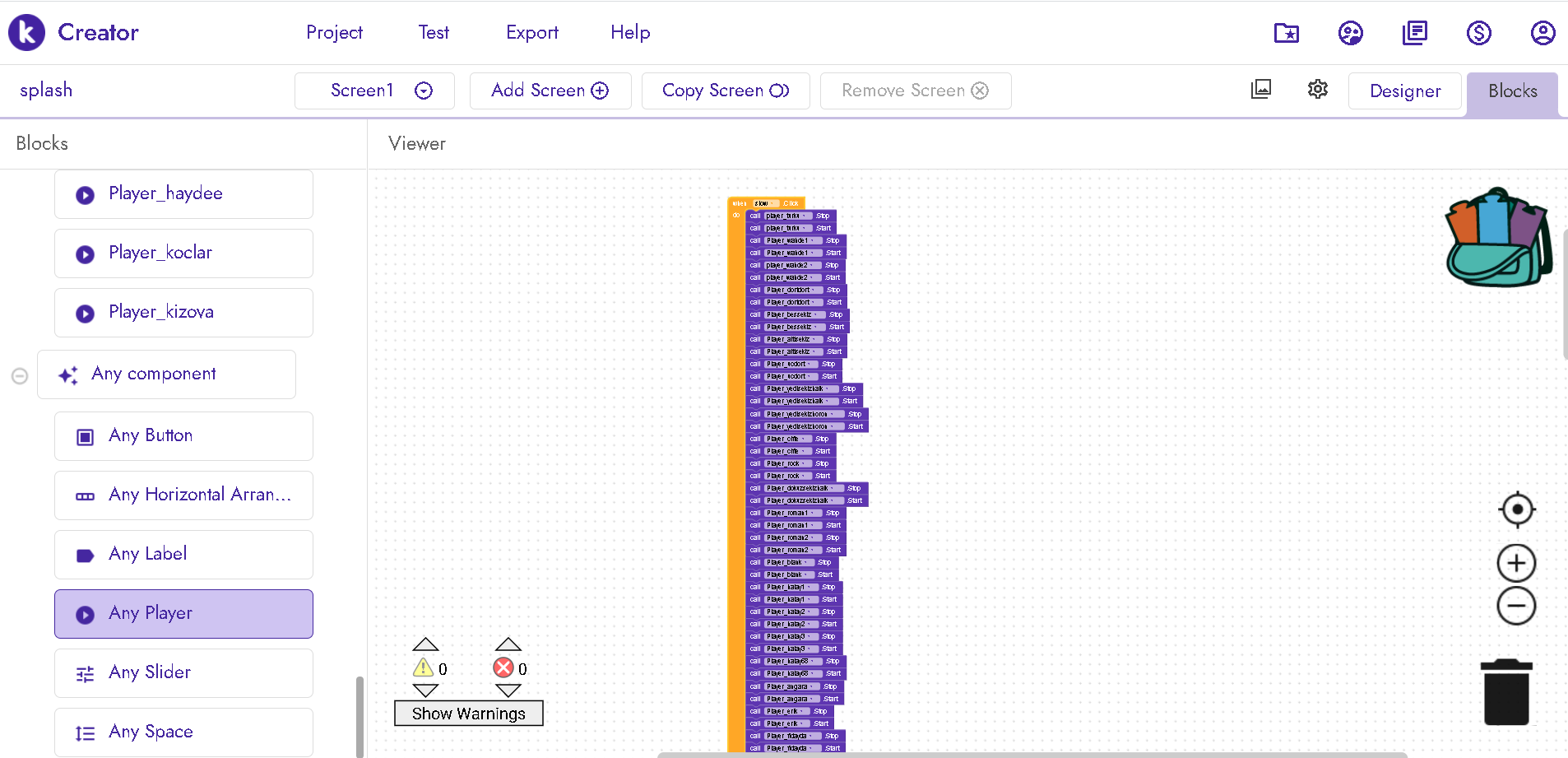1568x758 pixels.
Task: Click the up arrow above warning count
Action: point(425,644)
